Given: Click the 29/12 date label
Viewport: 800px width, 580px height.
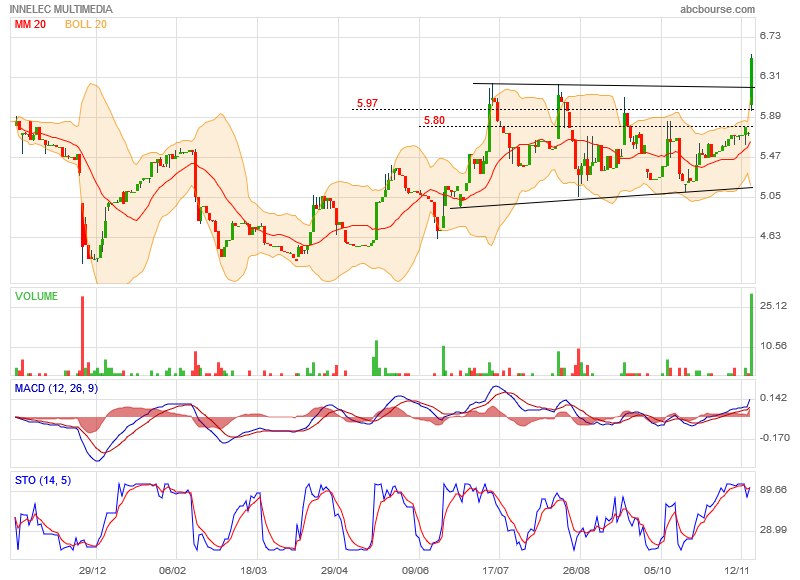Looking at the screenshot, I should [92, 570].
